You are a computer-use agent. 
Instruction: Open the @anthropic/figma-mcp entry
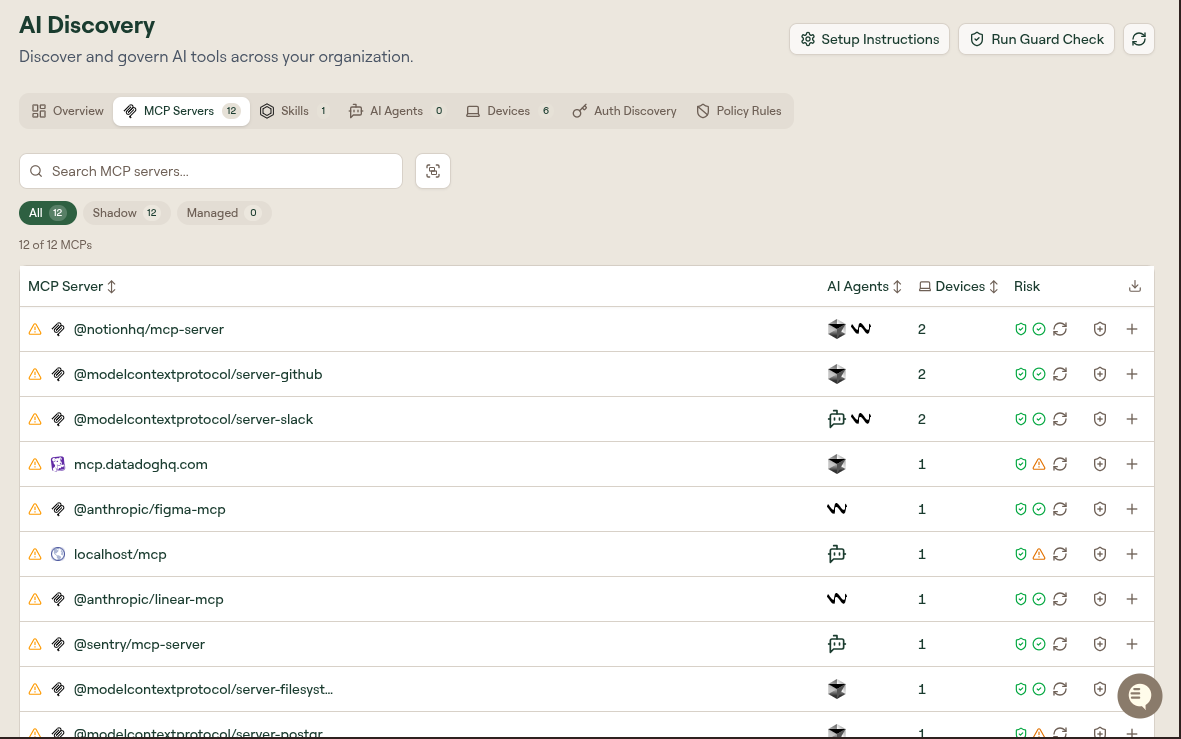[150, 509]
